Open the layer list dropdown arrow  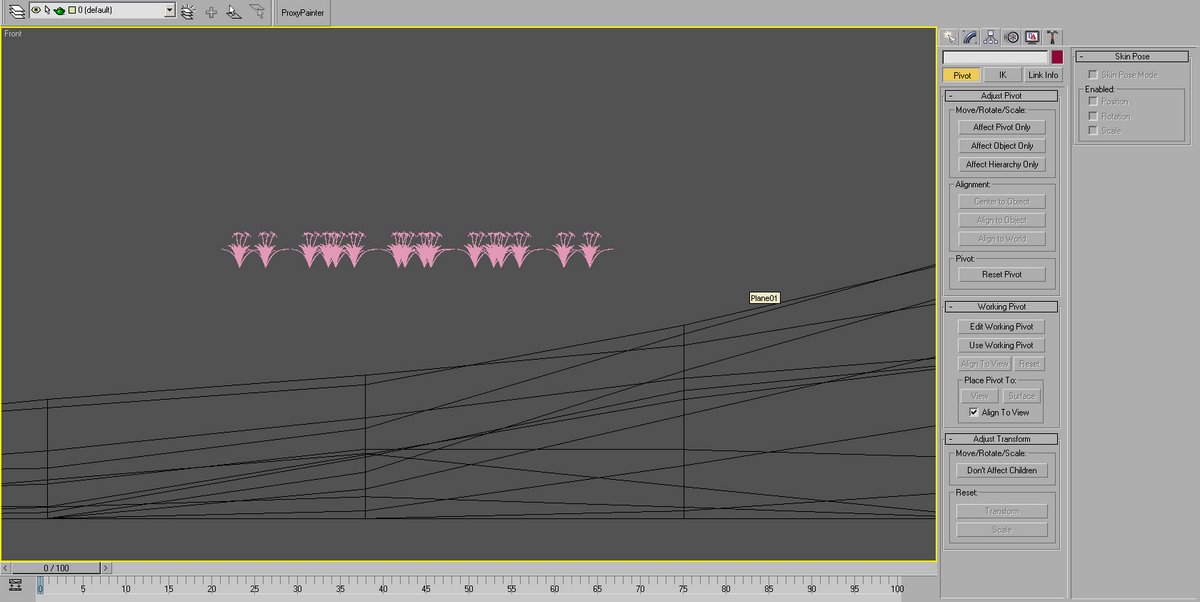coord(169,10)
